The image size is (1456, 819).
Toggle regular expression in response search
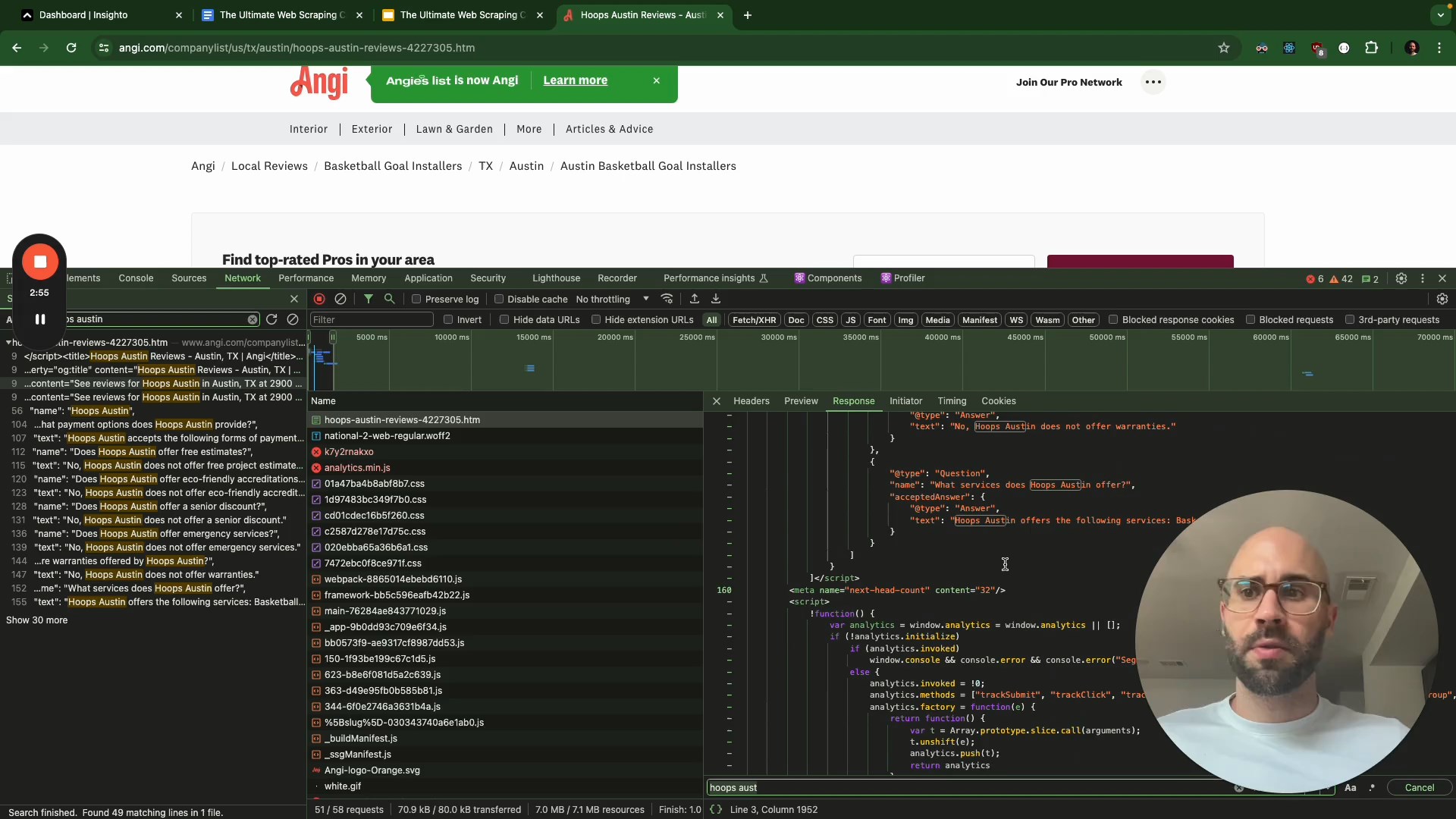tap(1372, 788)
